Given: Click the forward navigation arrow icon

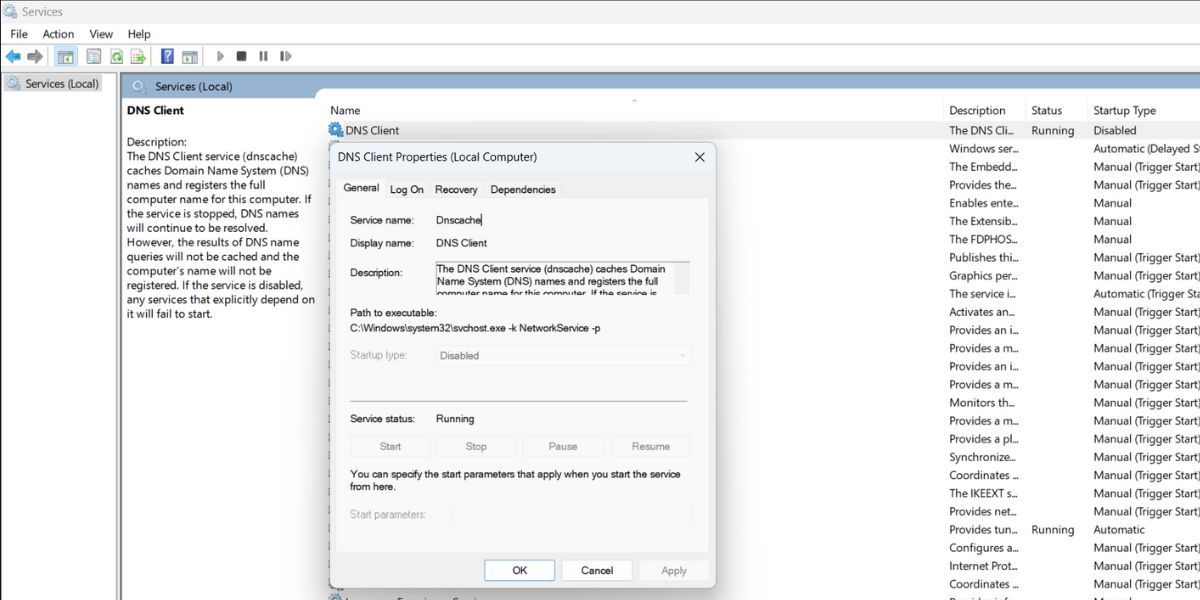Looking at the screenshot, I should (x=37, y=57).
